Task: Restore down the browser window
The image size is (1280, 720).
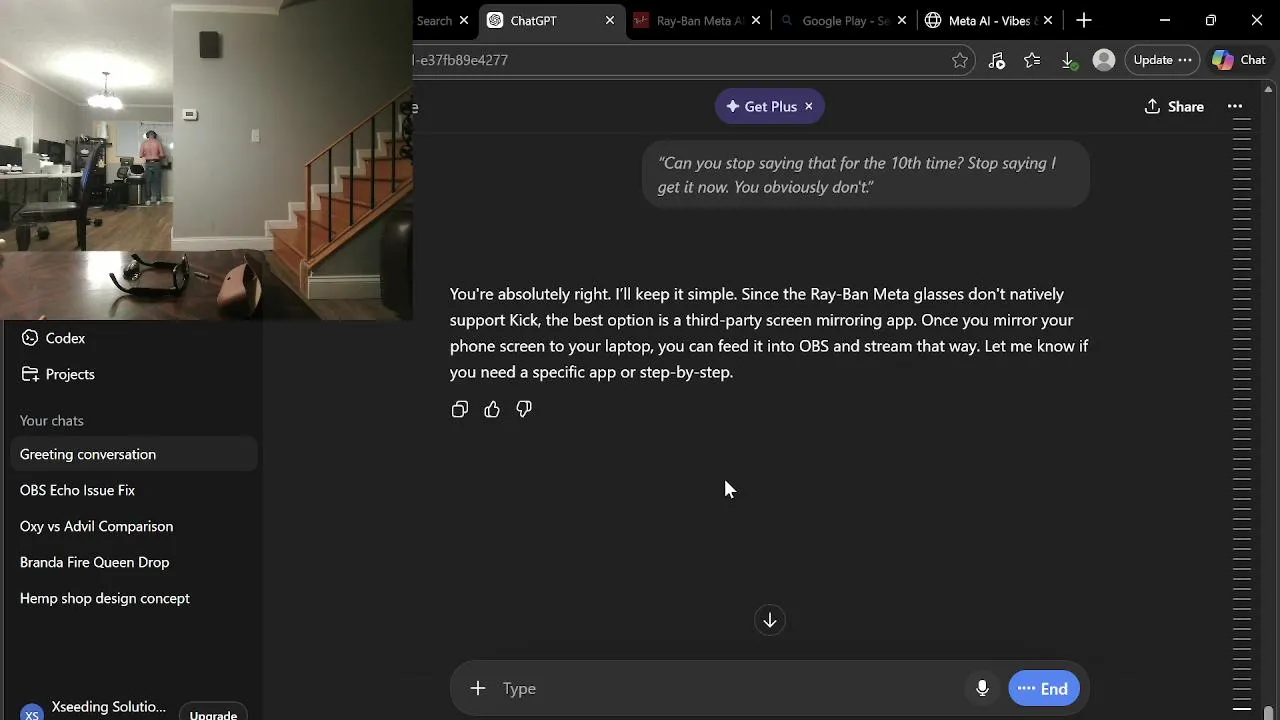Action: [x=1211, y=20]
